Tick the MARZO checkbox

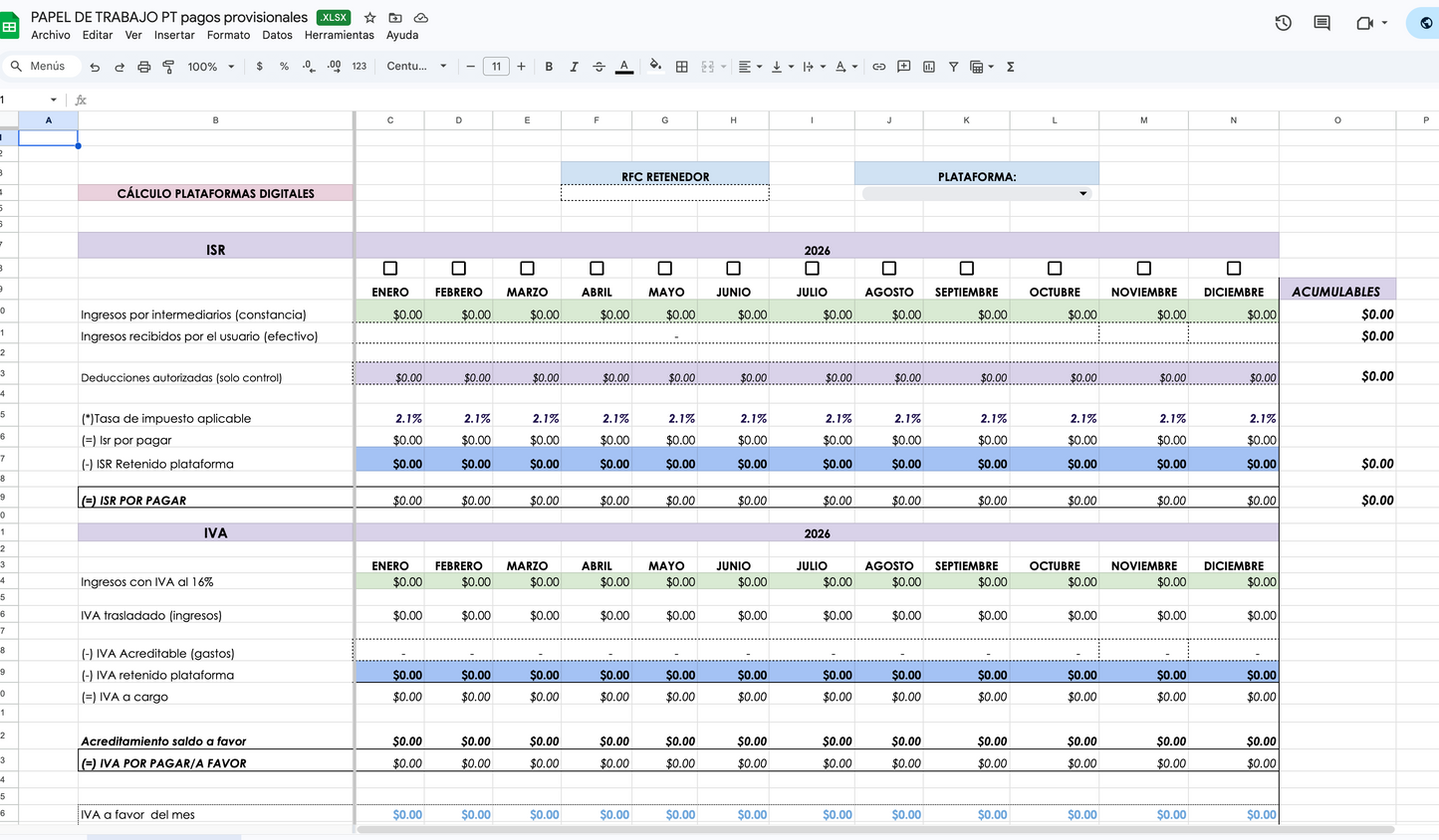527,269
